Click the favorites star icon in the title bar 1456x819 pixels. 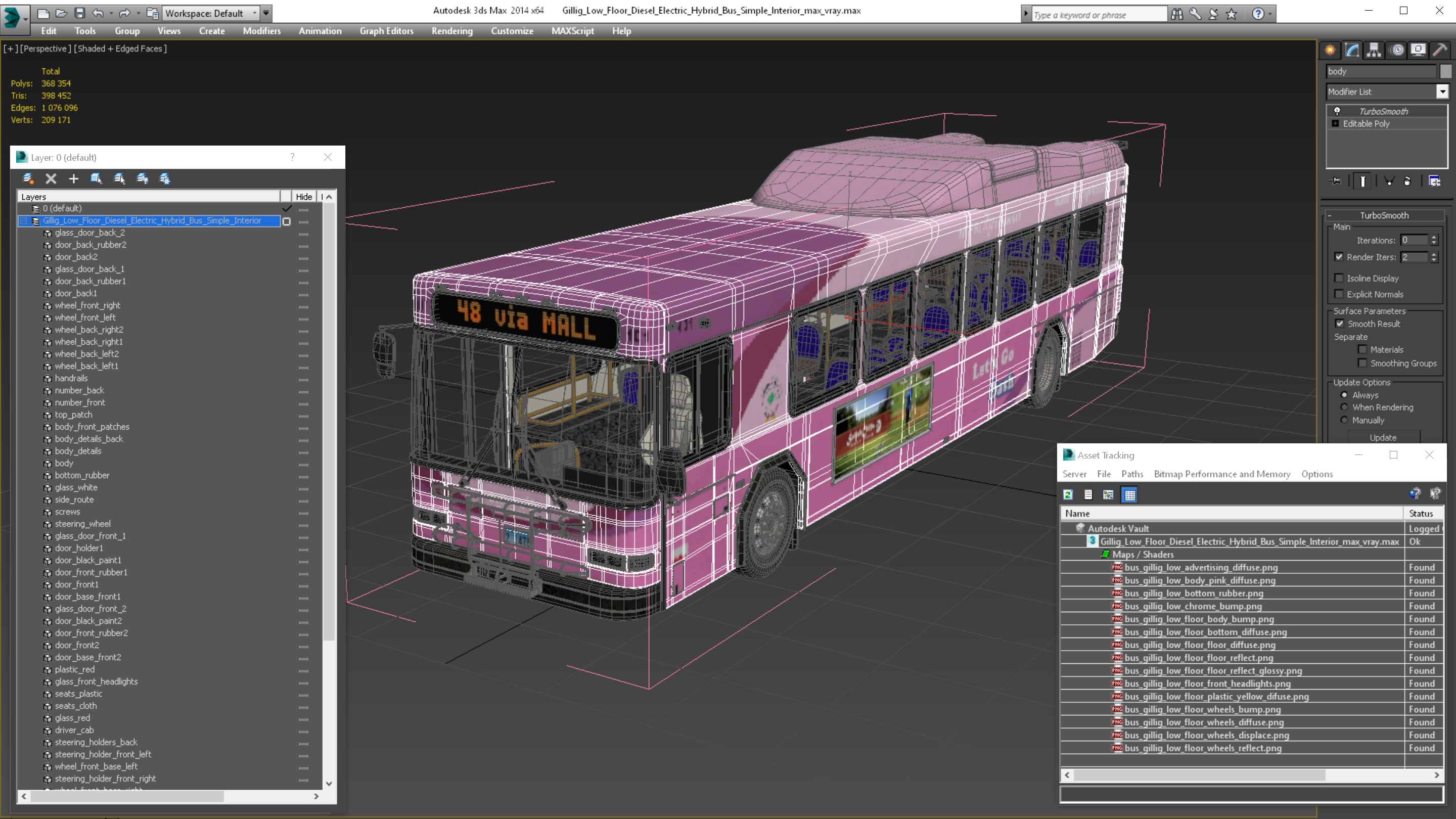pyautogui.click(x=1232, y=14)
